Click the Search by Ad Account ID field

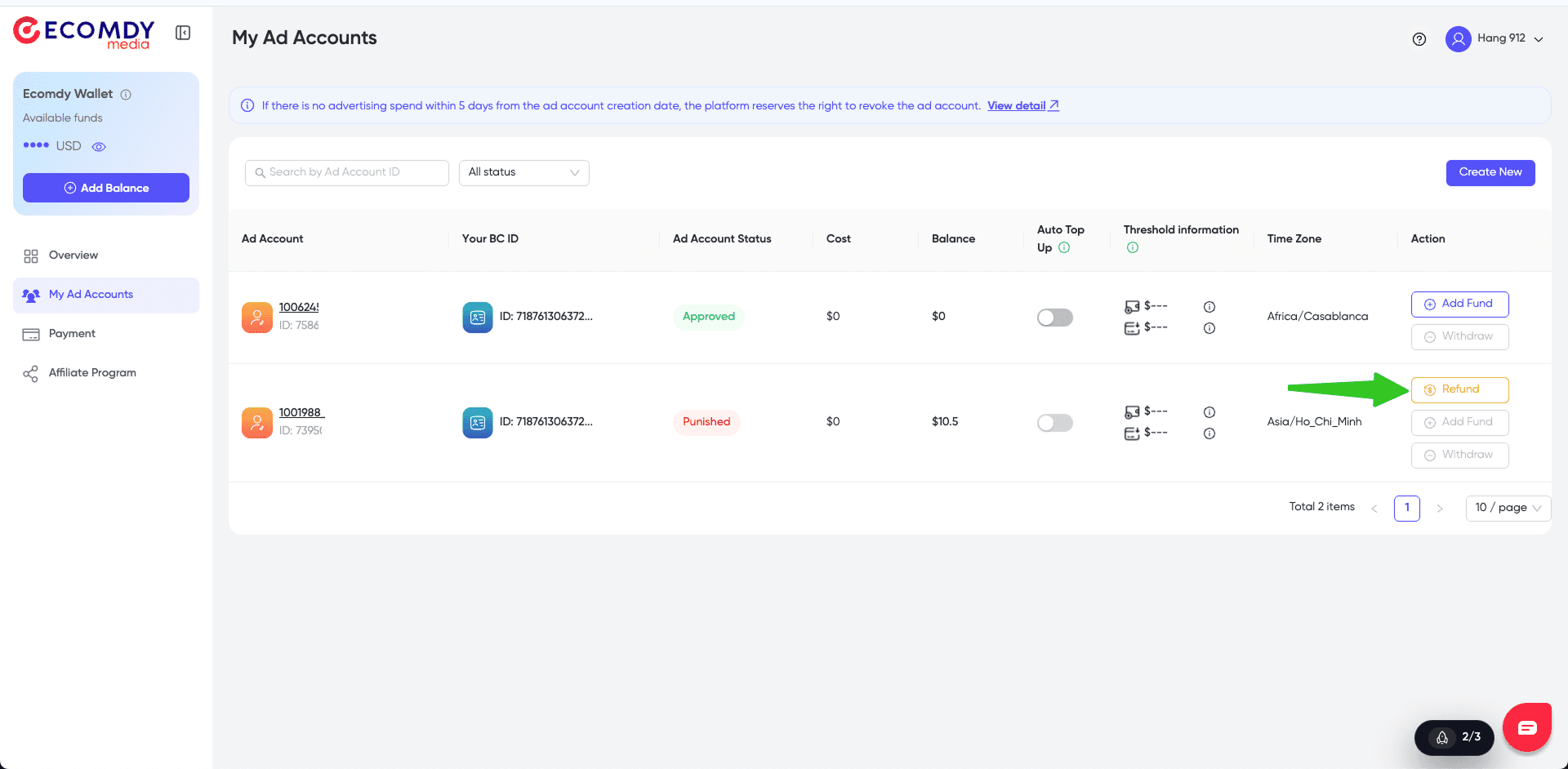(x=346, y=172)
